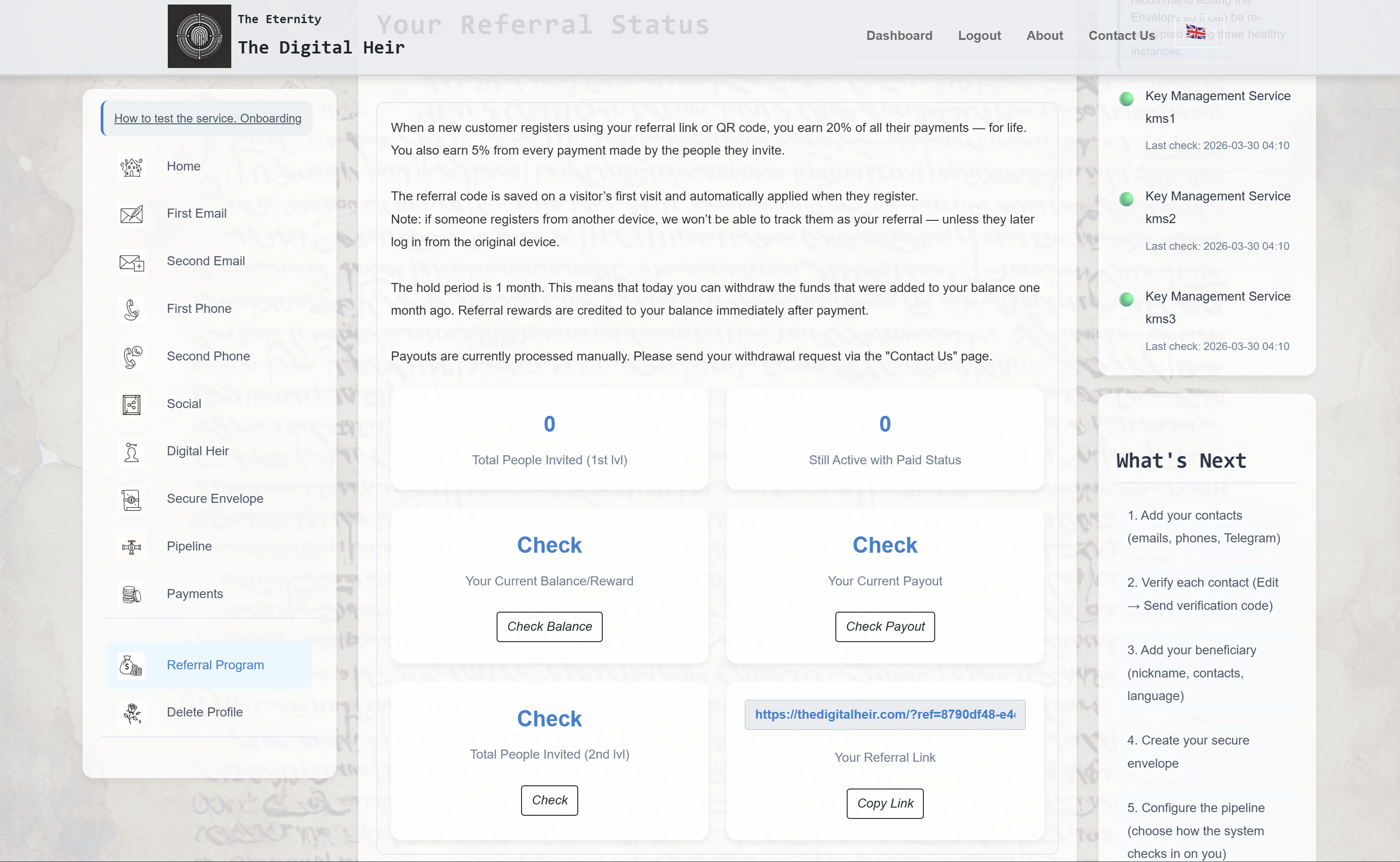Viewport: 1400px width, 862px height.
Task: Click kms1 green status indicator
Action: [x=1127, y=99]
